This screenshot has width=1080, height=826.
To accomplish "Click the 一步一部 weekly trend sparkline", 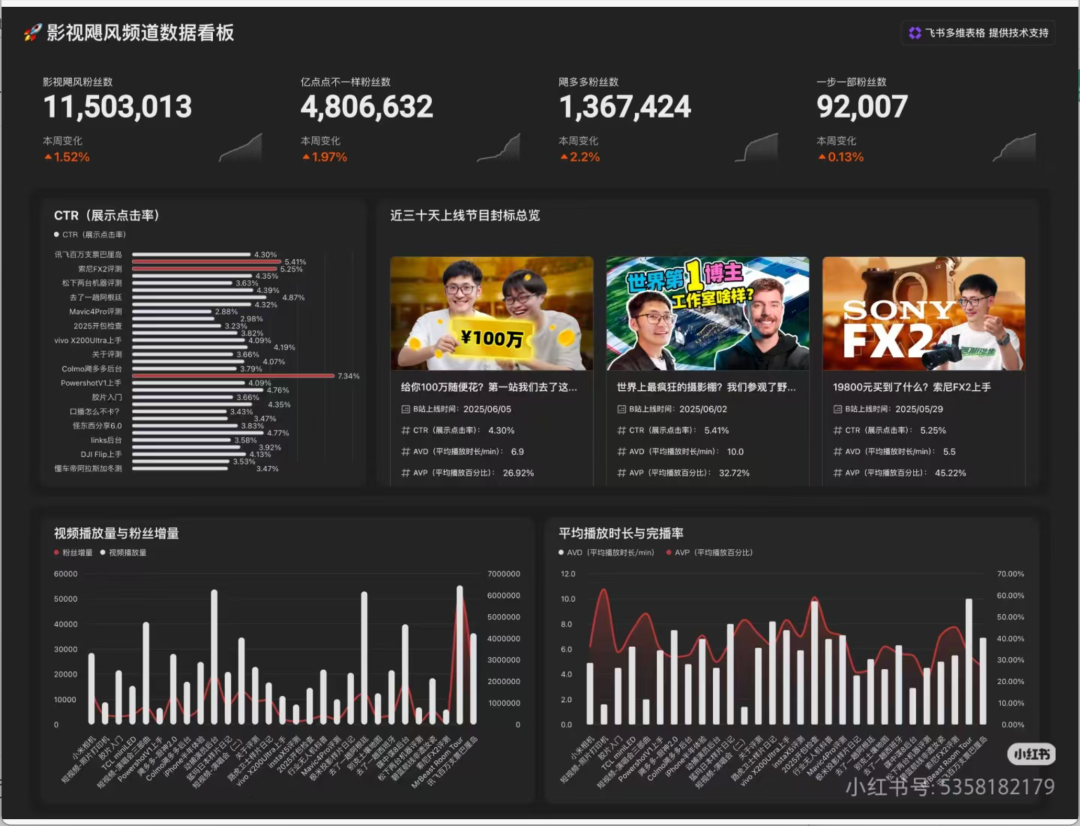I will [x=1014, y=147].
